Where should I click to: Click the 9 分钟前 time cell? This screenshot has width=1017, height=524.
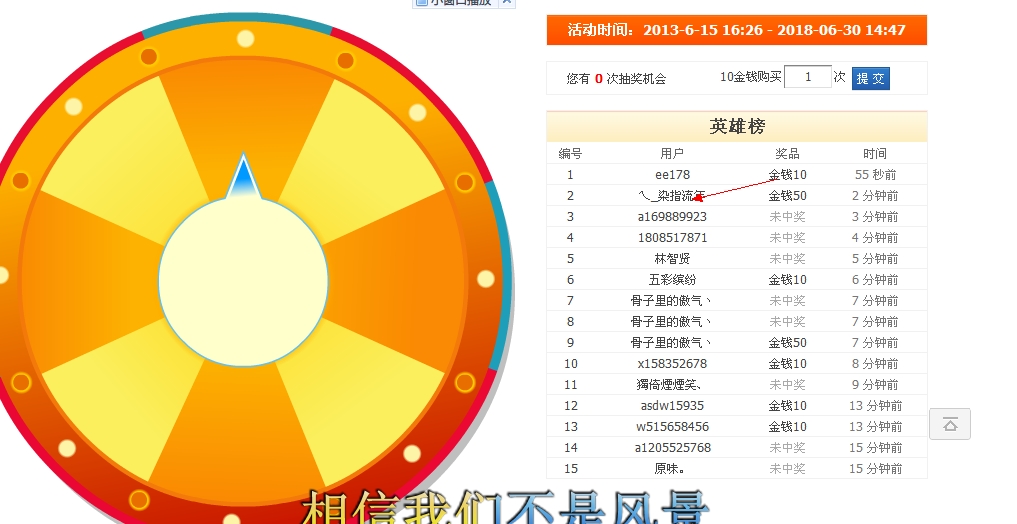click(x=875, y=385)
